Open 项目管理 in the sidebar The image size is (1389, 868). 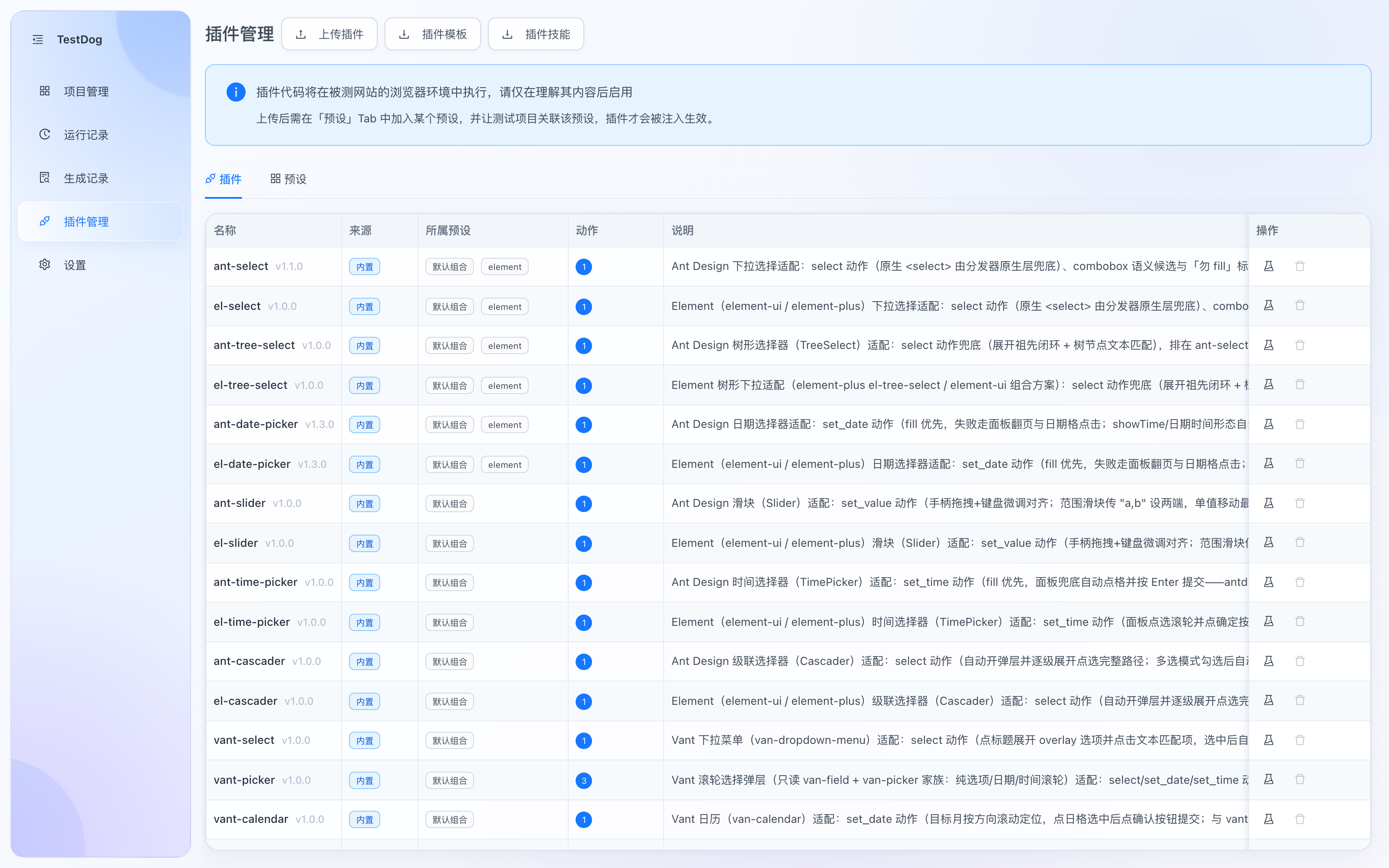(x=100, y=91)
